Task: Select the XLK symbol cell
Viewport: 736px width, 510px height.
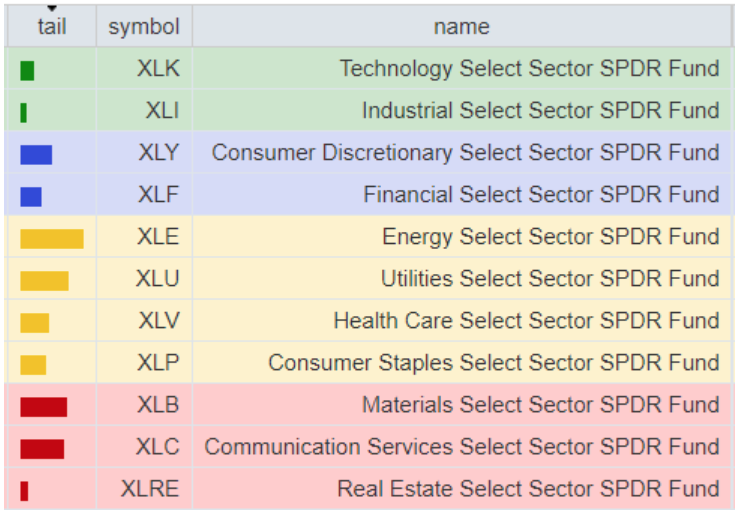Action: 158,69
